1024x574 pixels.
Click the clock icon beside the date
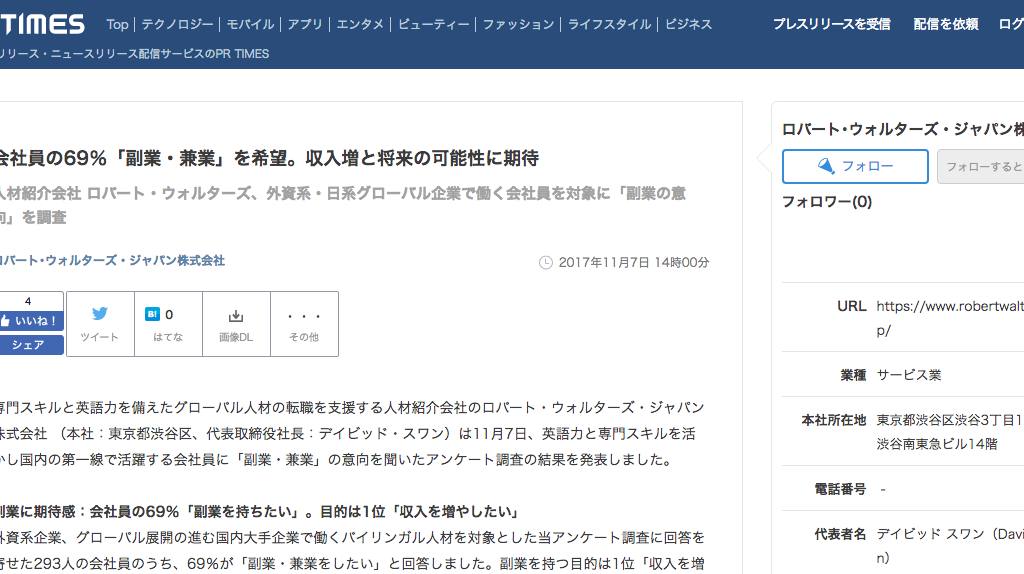pos(545,263)
